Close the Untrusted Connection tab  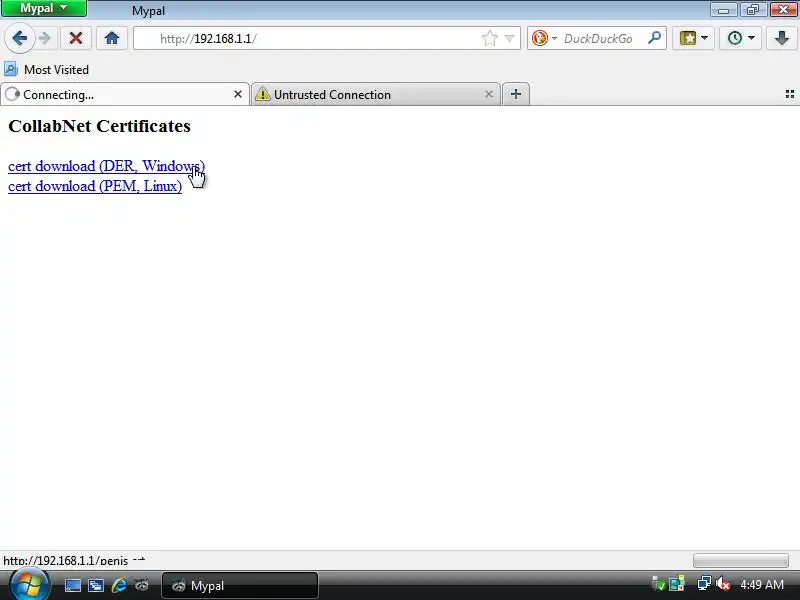coord(489,94)
